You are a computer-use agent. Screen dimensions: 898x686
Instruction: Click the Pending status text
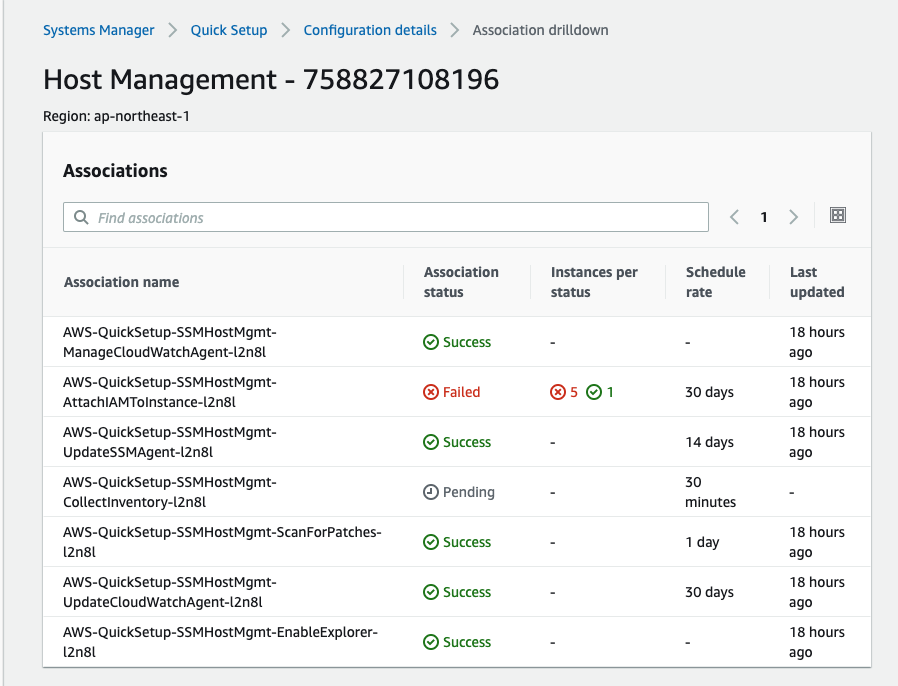tap(468, 492)
